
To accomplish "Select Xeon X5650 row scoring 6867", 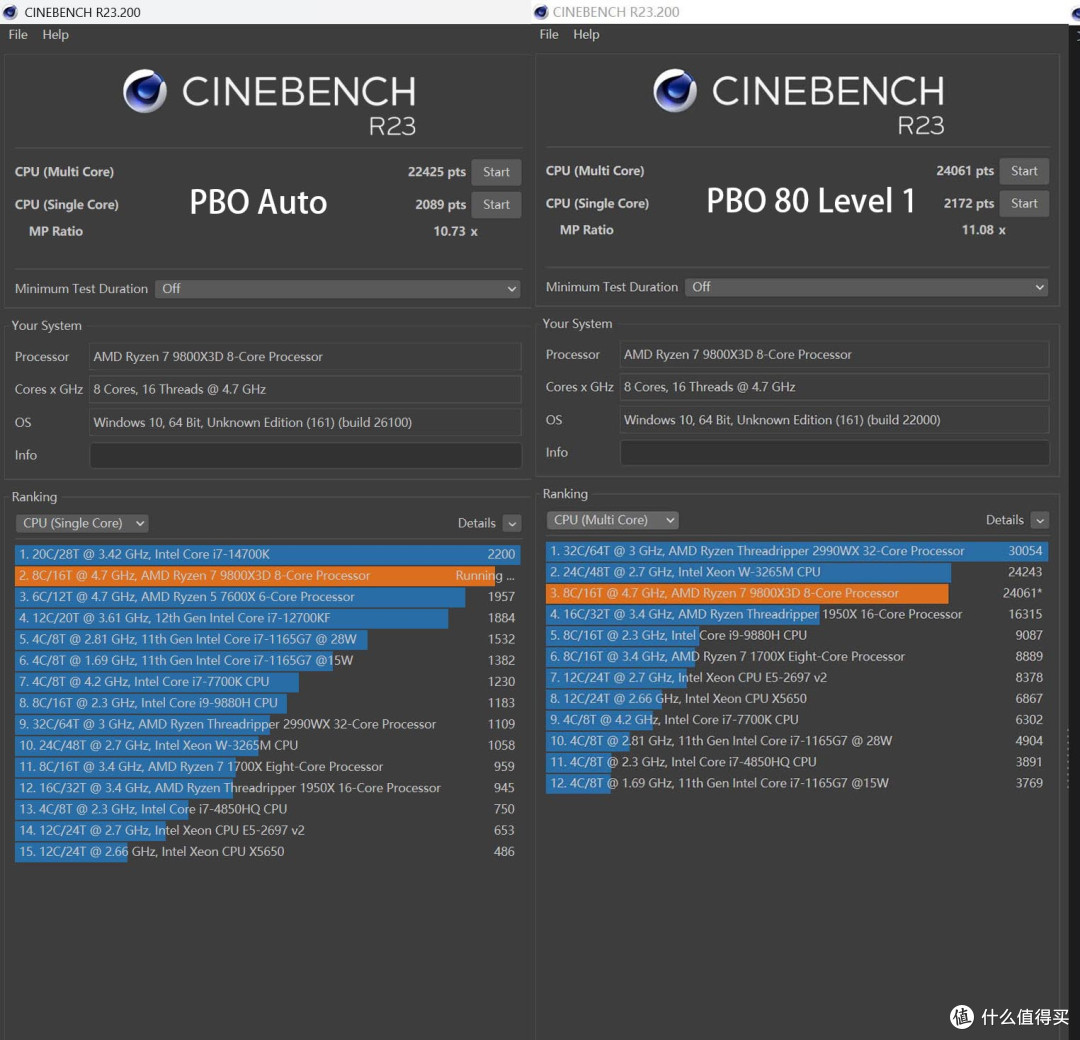I will [x=797, y=699].
